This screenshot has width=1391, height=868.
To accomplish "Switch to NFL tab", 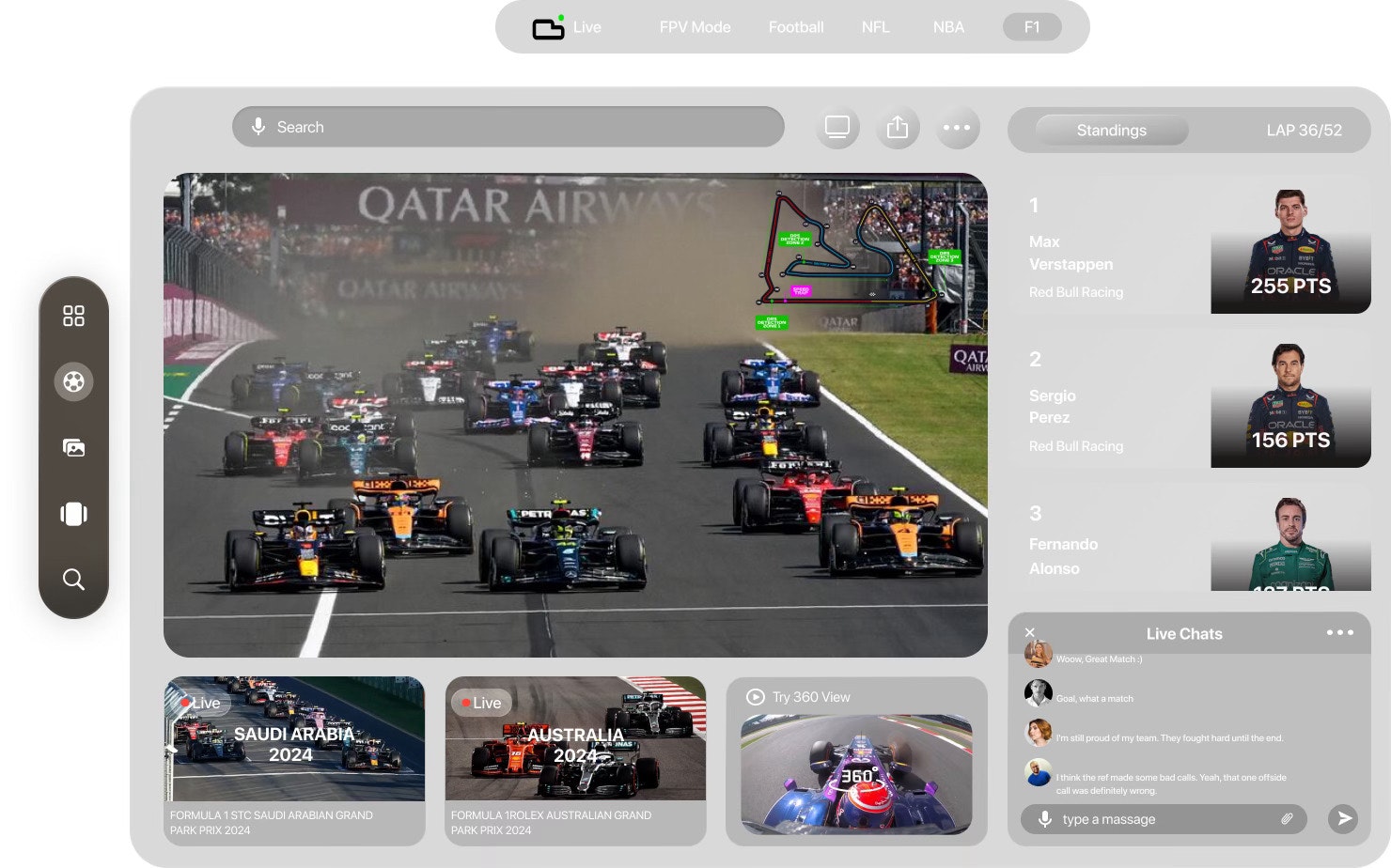I will pyautogui.click(x=875, y=27).
